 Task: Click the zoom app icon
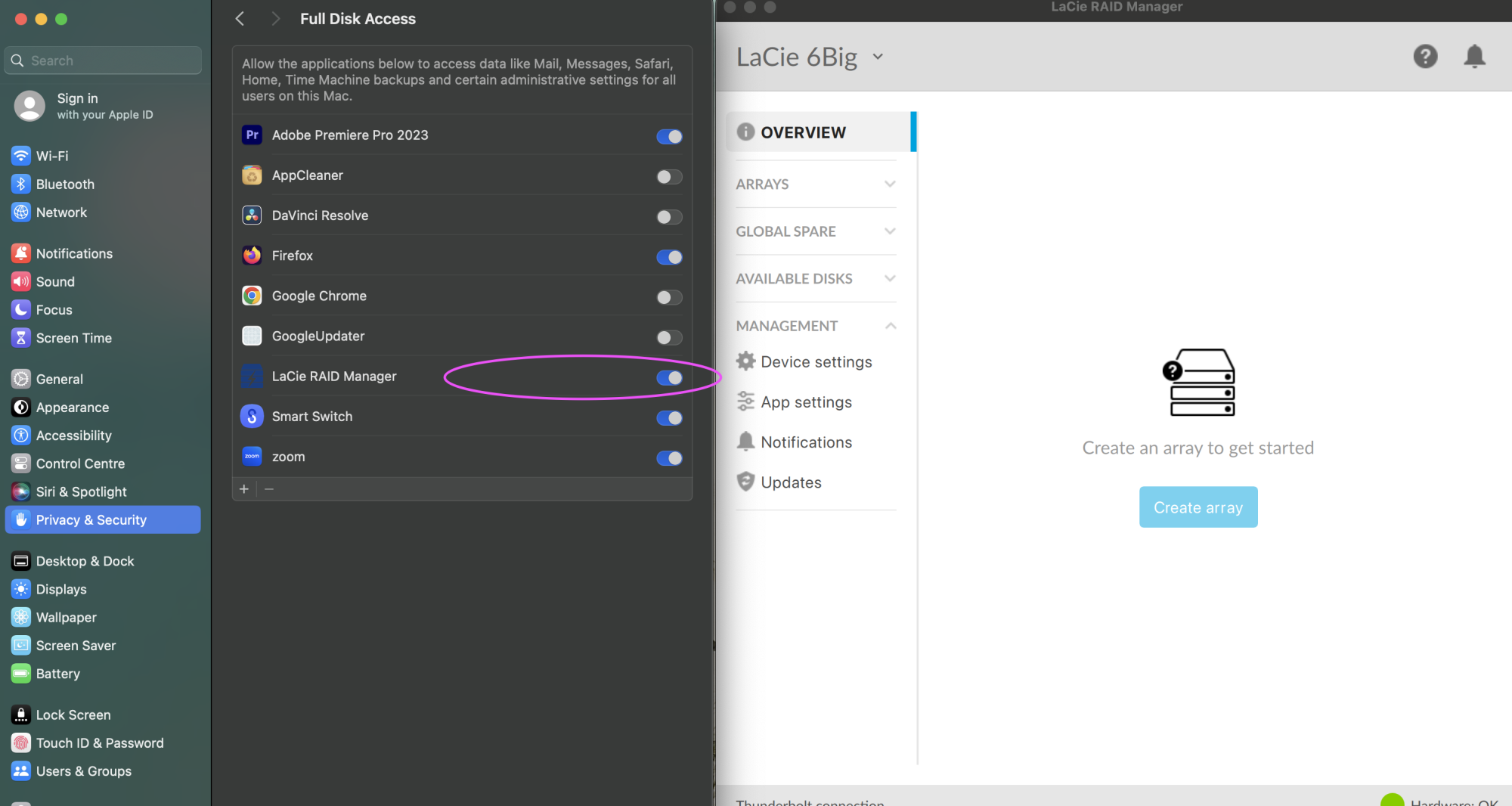click(x=252, y=456)
